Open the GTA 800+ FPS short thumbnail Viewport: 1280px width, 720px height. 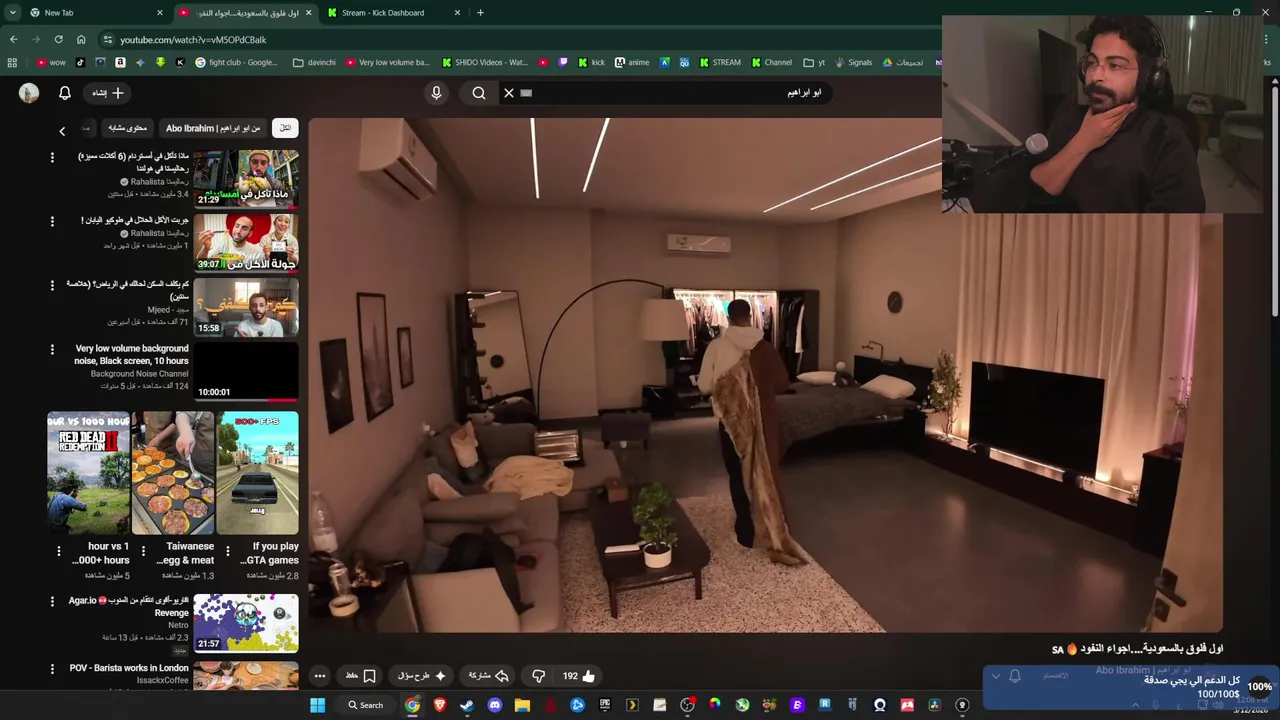click(258, 473)
